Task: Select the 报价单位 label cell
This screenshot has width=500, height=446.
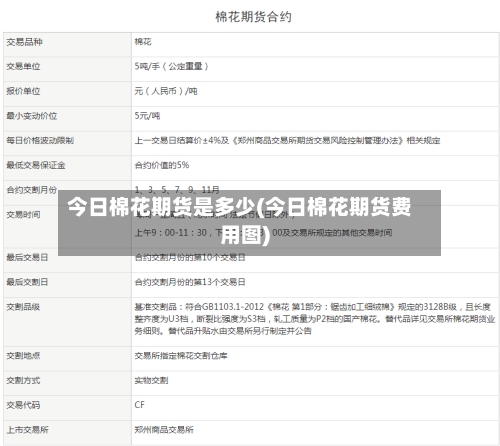Action: point(67,94)
